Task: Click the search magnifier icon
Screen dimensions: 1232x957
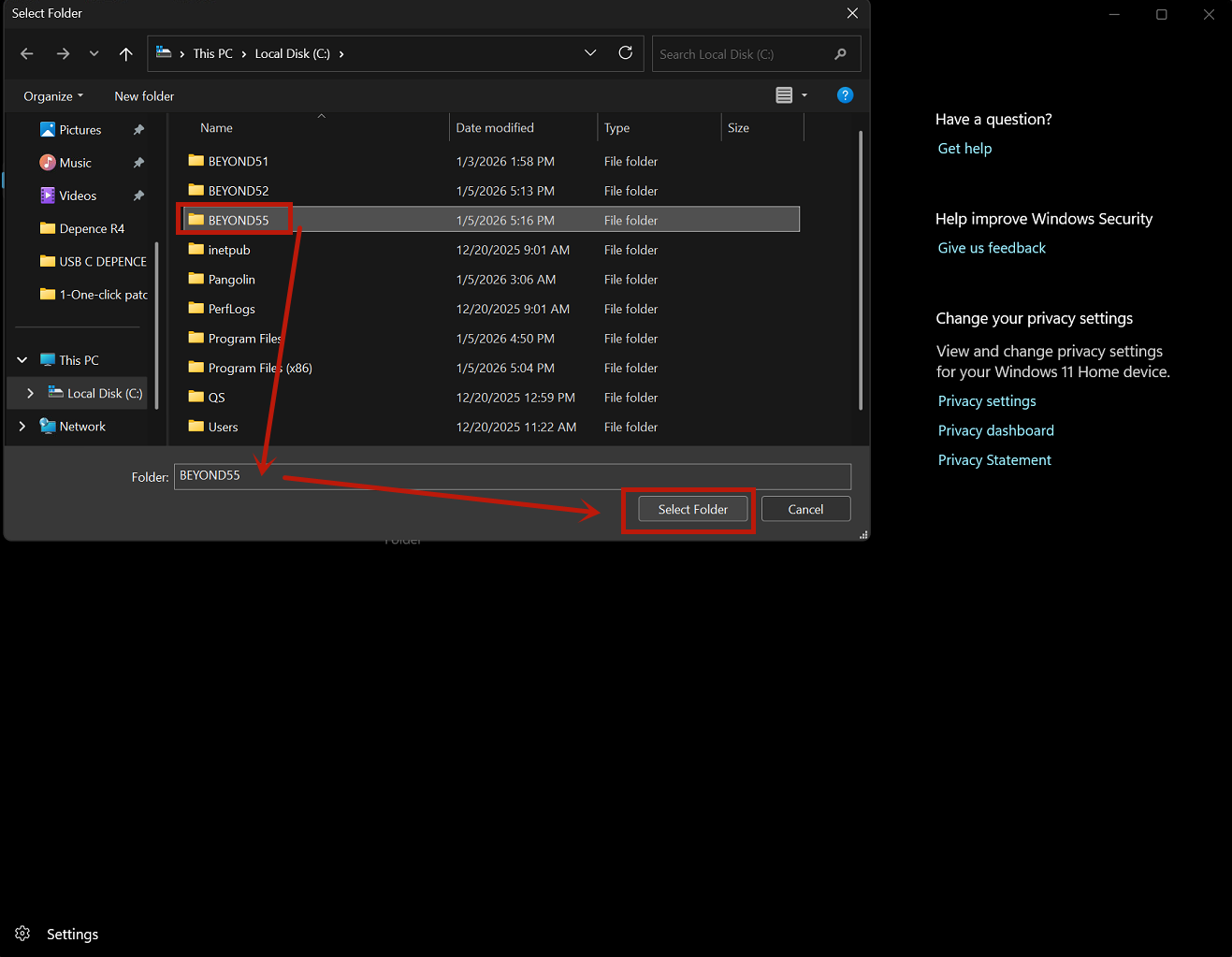Action: (840, 54)
